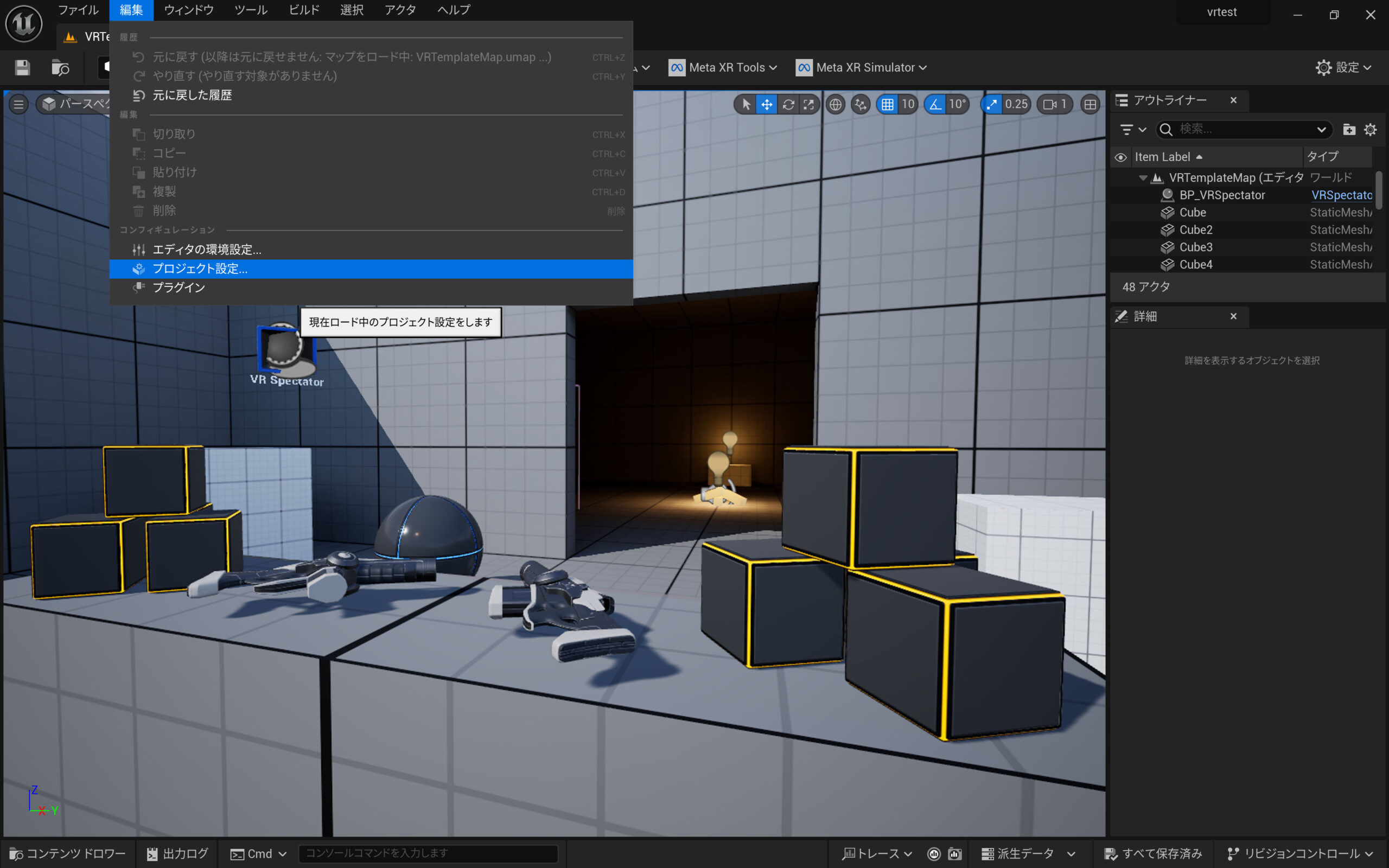Click the console command input field

[x=428, y=854]
